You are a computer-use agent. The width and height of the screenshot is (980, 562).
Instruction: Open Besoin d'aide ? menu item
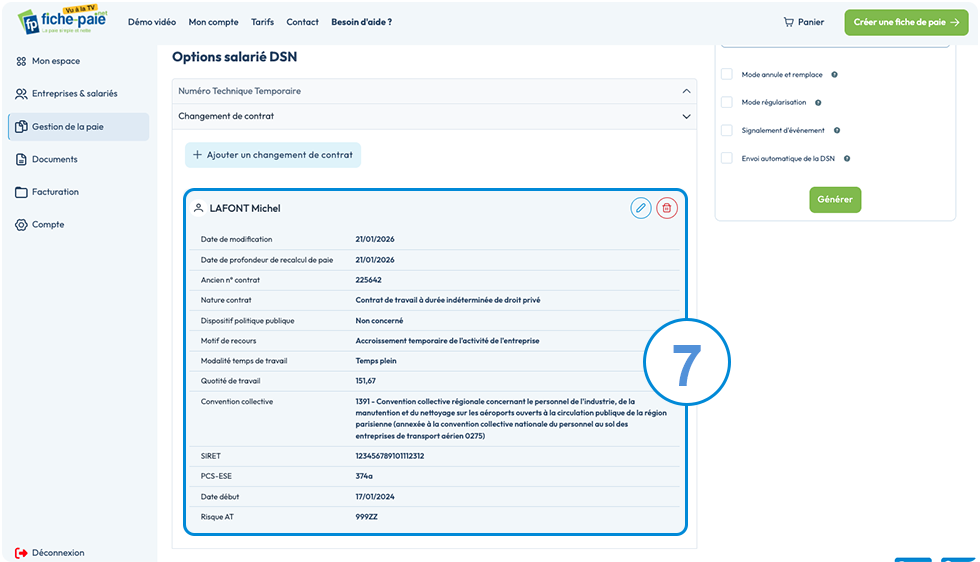point(361,22)
